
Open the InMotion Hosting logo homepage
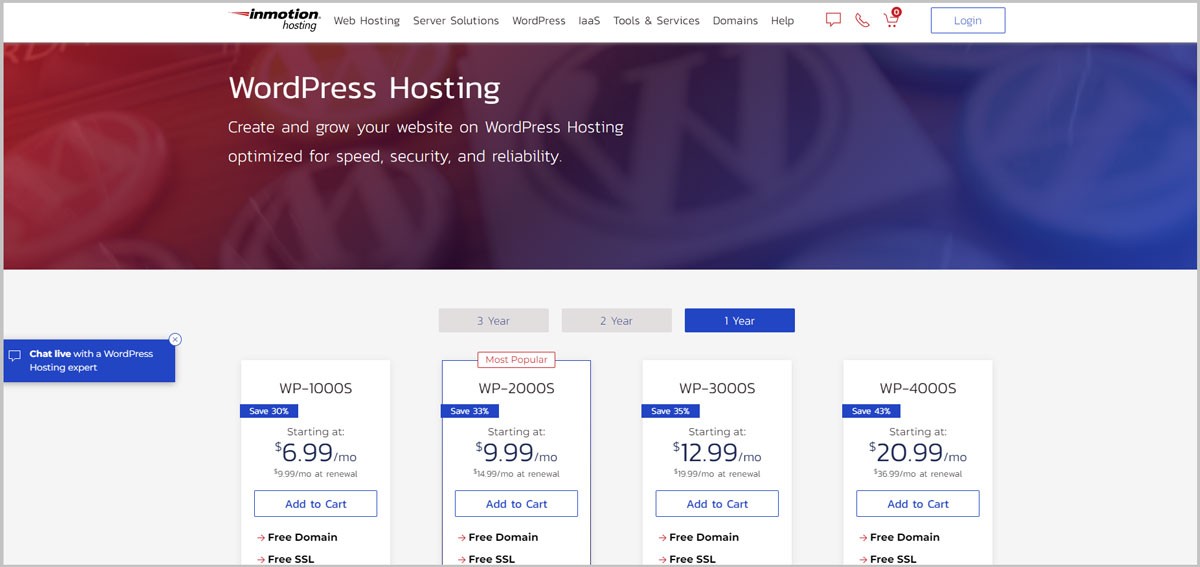click(274, 20)
